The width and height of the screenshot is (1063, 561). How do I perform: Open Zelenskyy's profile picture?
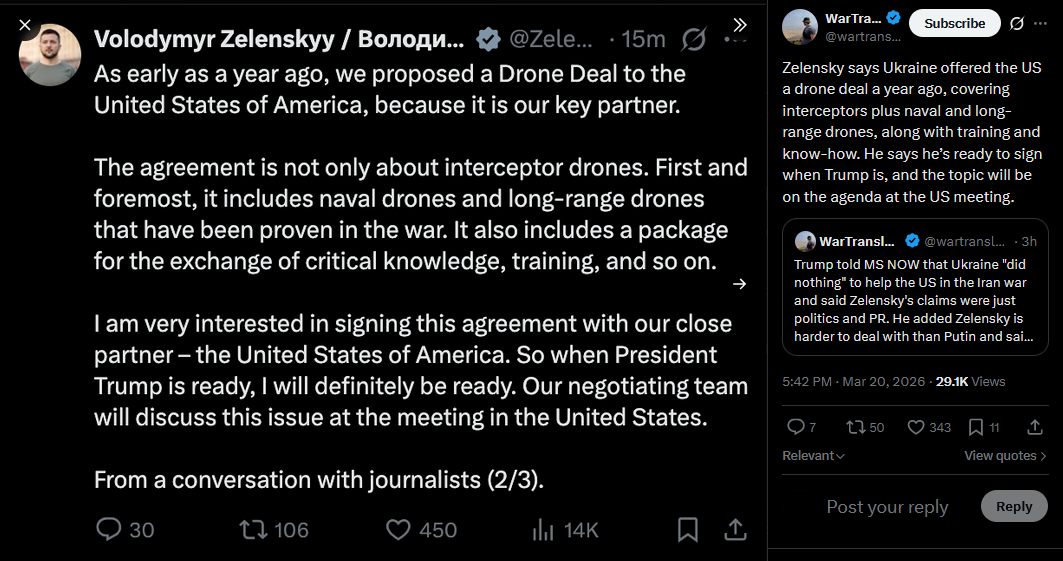click(50, 55)
